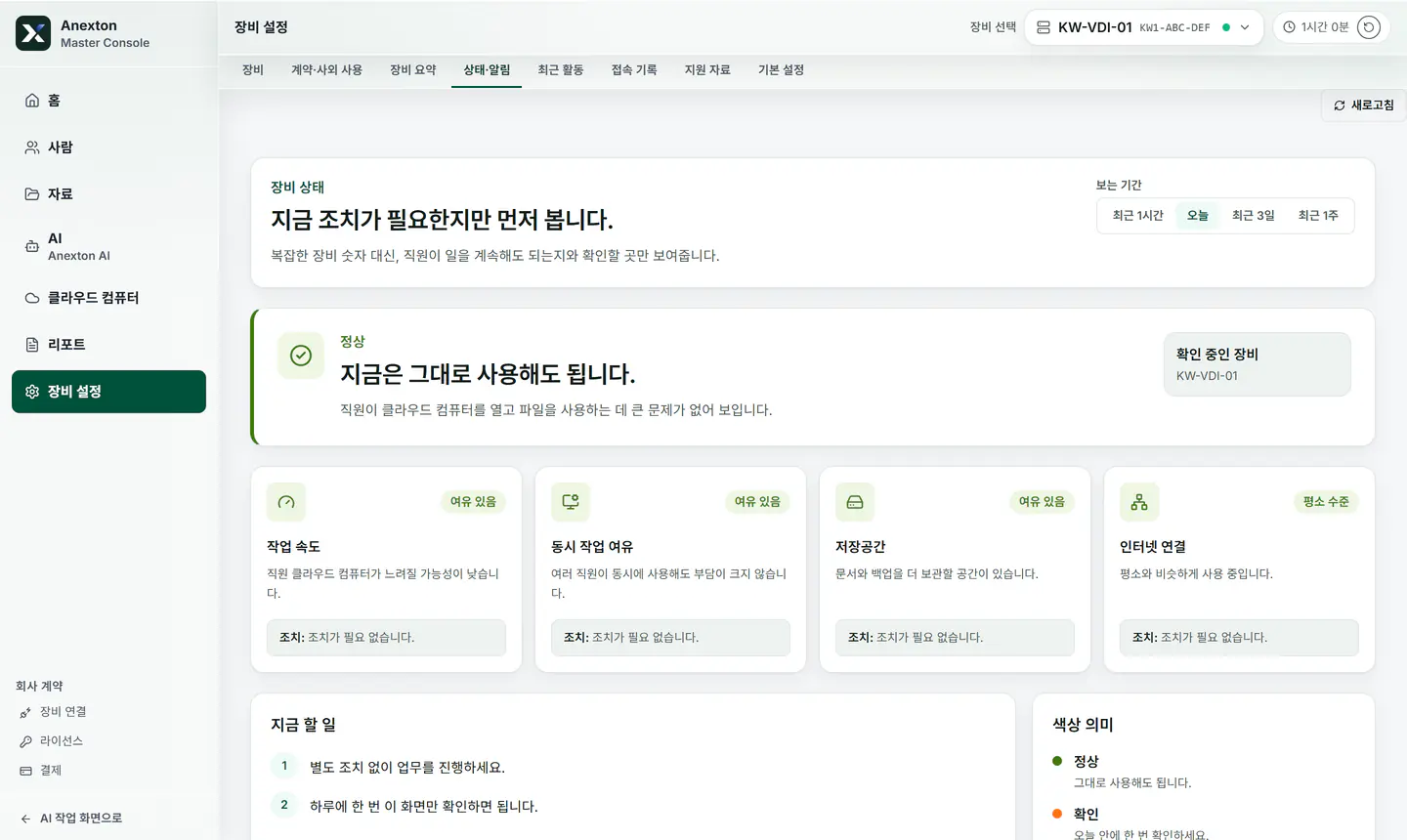Click the Anexton AI robot icon

point(32,246)
